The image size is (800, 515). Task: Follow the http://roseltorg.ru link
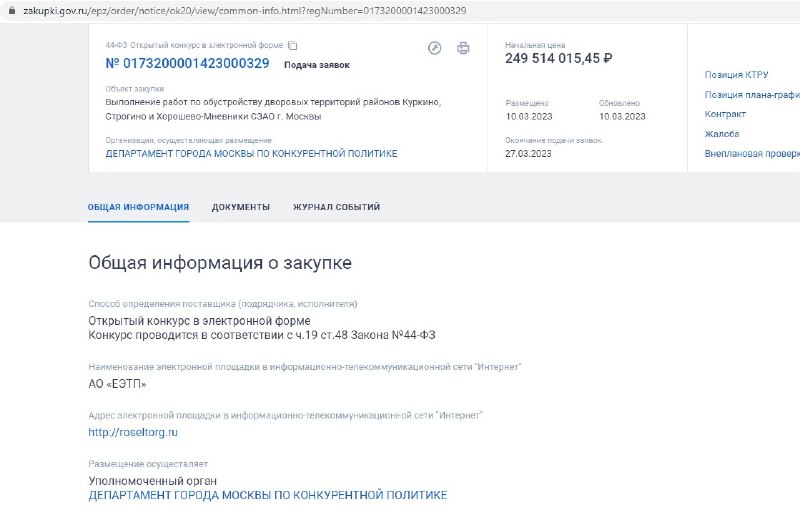(133, 432)
